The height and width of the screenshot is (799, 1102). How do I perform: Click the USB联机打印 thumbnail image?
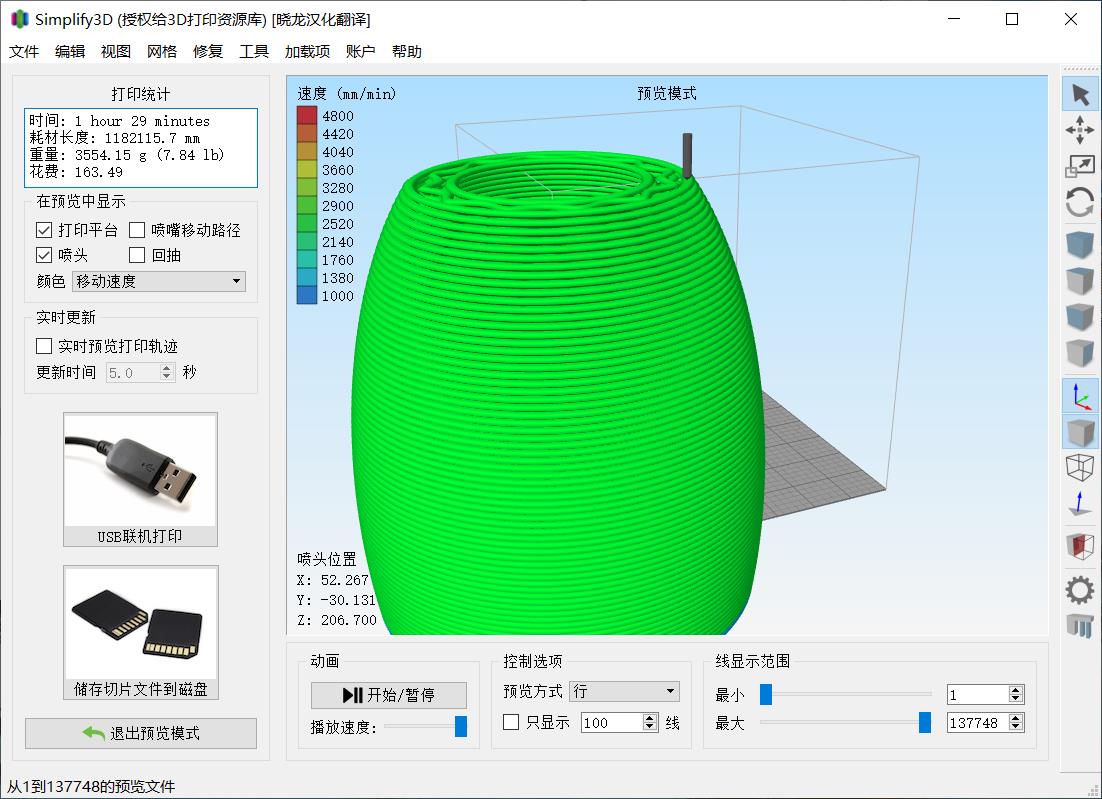click(140, 470)
